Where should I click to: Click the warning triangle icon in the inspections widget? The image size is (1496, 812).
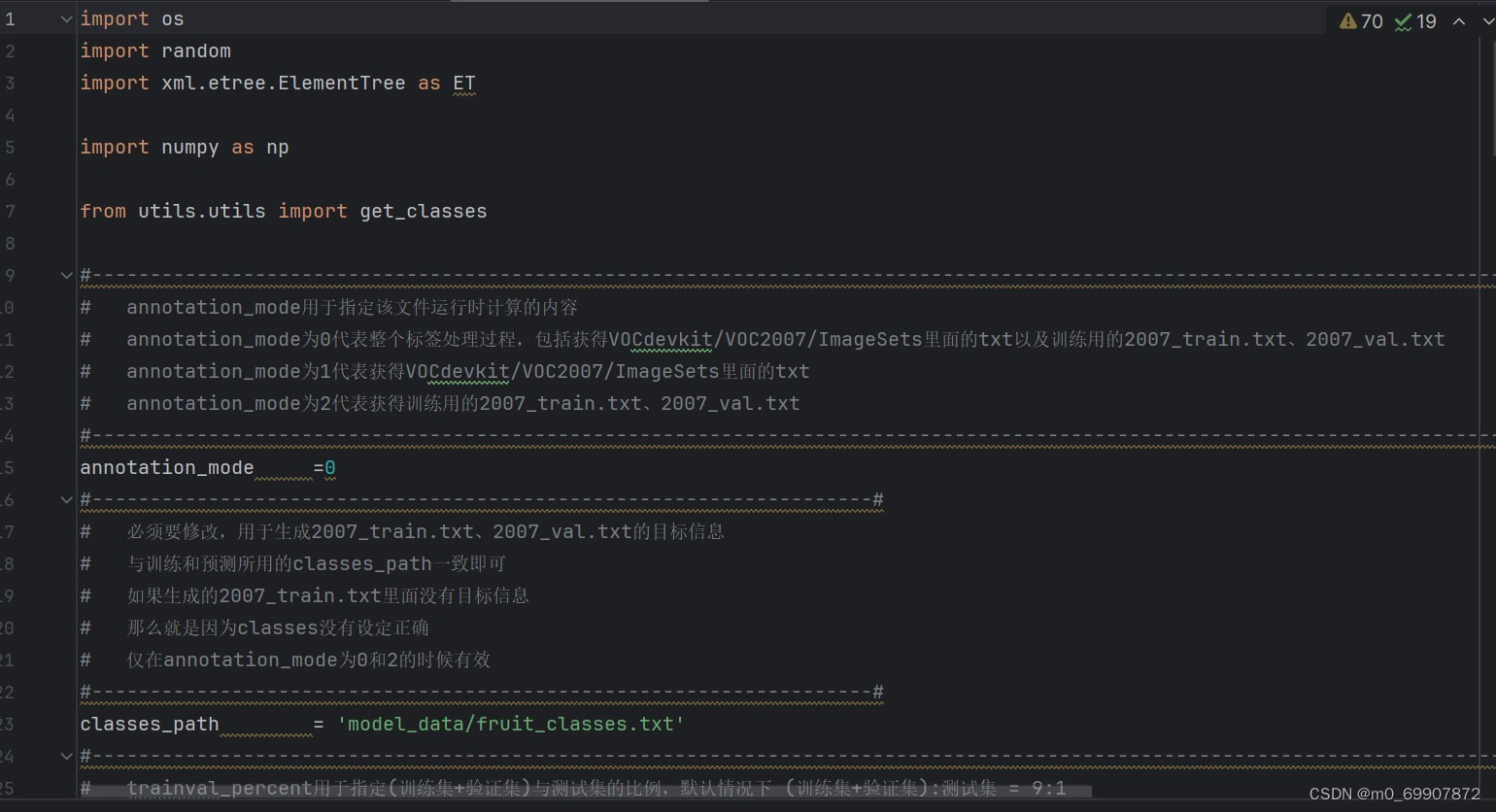coord(1348,19)
